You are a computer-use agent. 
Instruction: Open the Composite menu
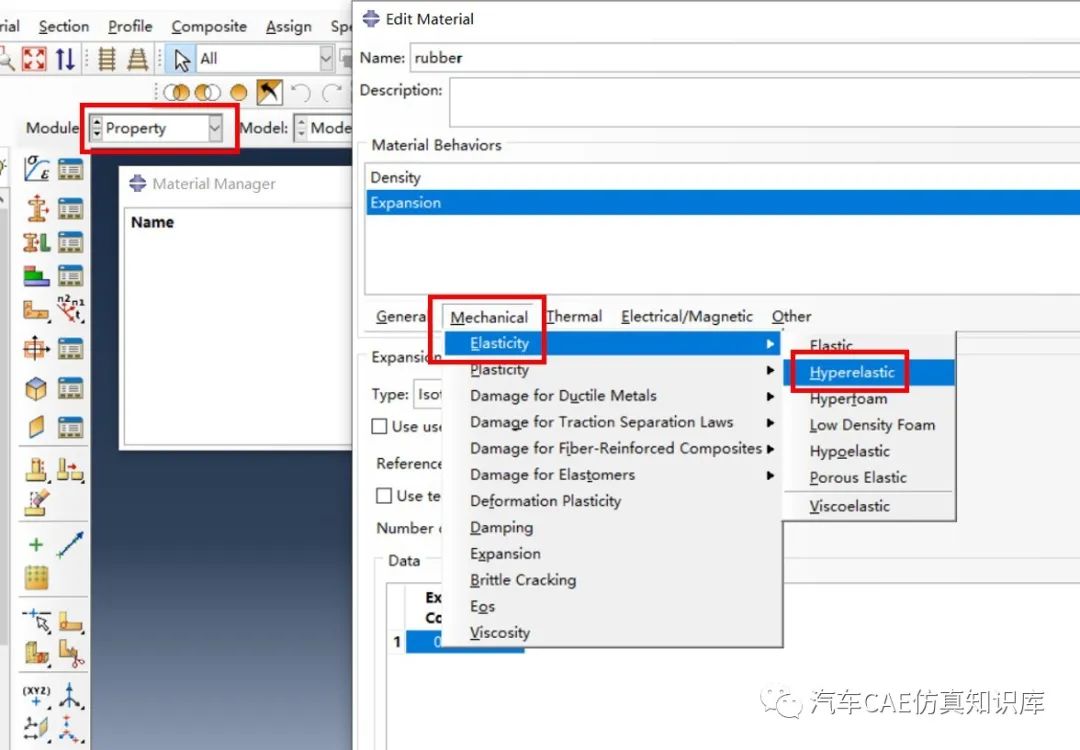[209, 26]
